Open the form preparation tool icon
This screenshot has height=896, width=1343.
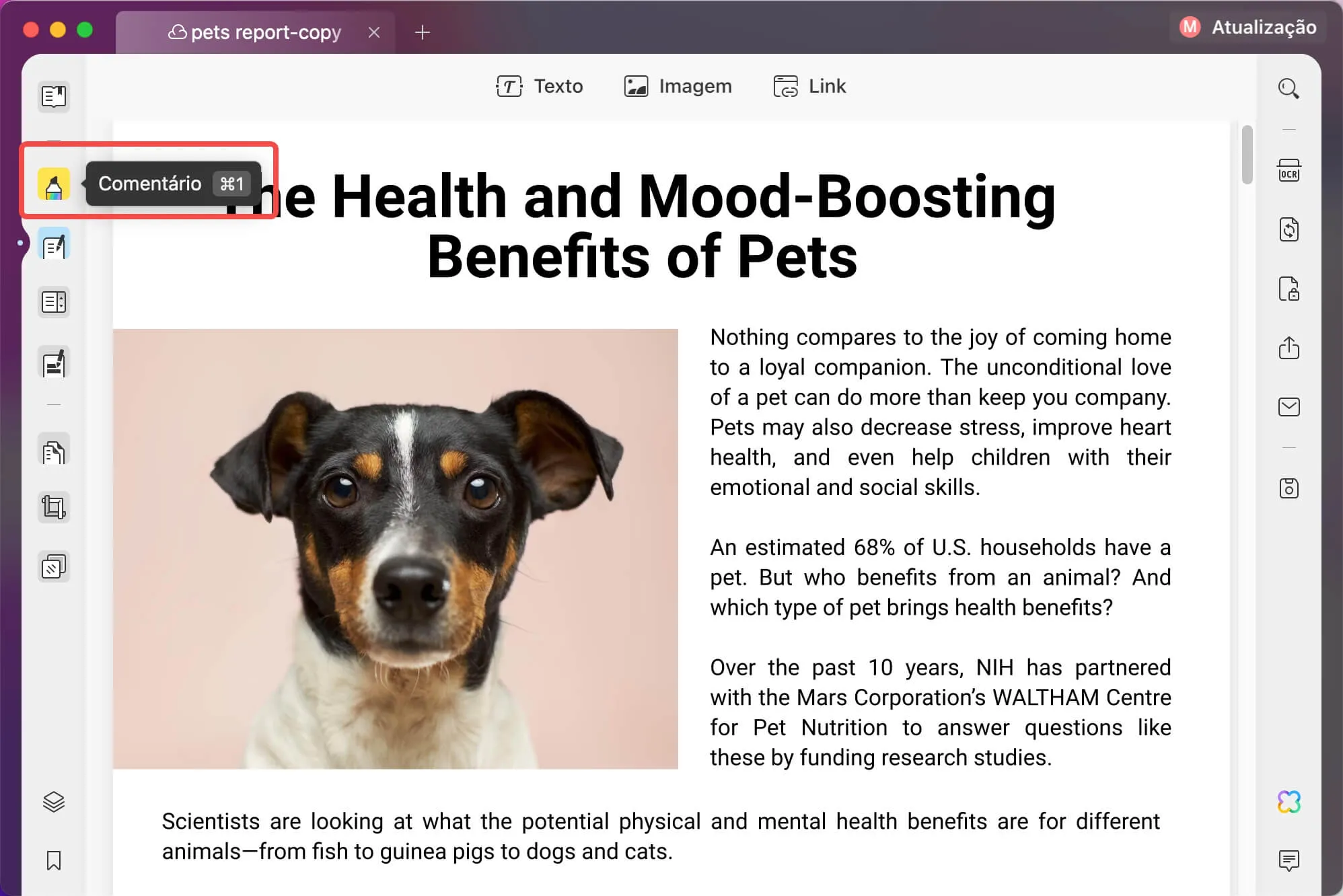[54, 302]
